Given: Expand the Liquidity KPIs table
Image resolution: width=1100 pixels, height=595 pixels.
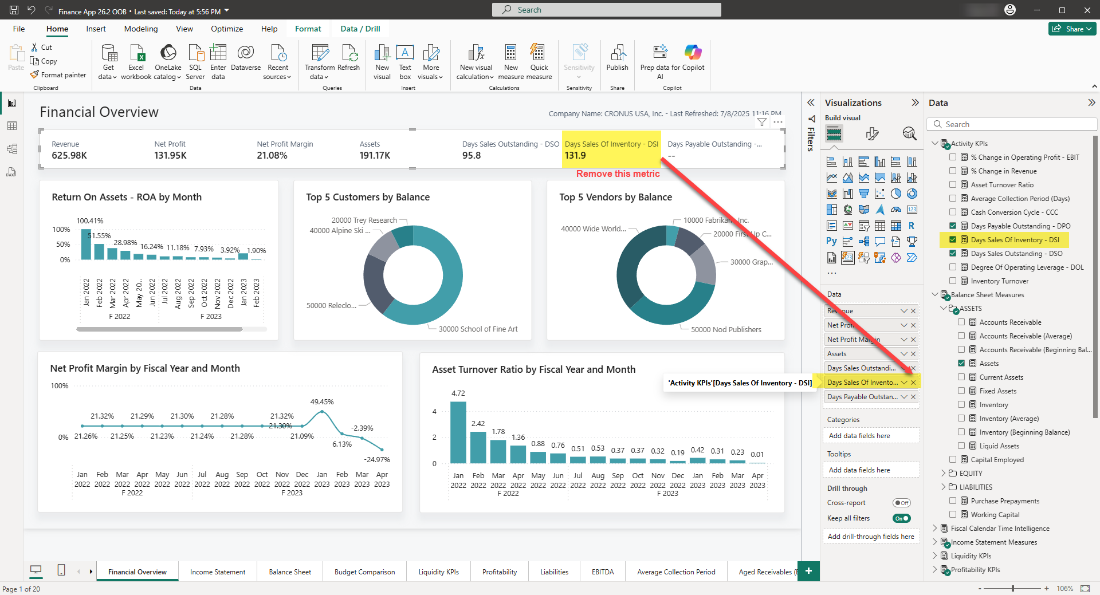Looking at the screenshot, I should [935, 556].
